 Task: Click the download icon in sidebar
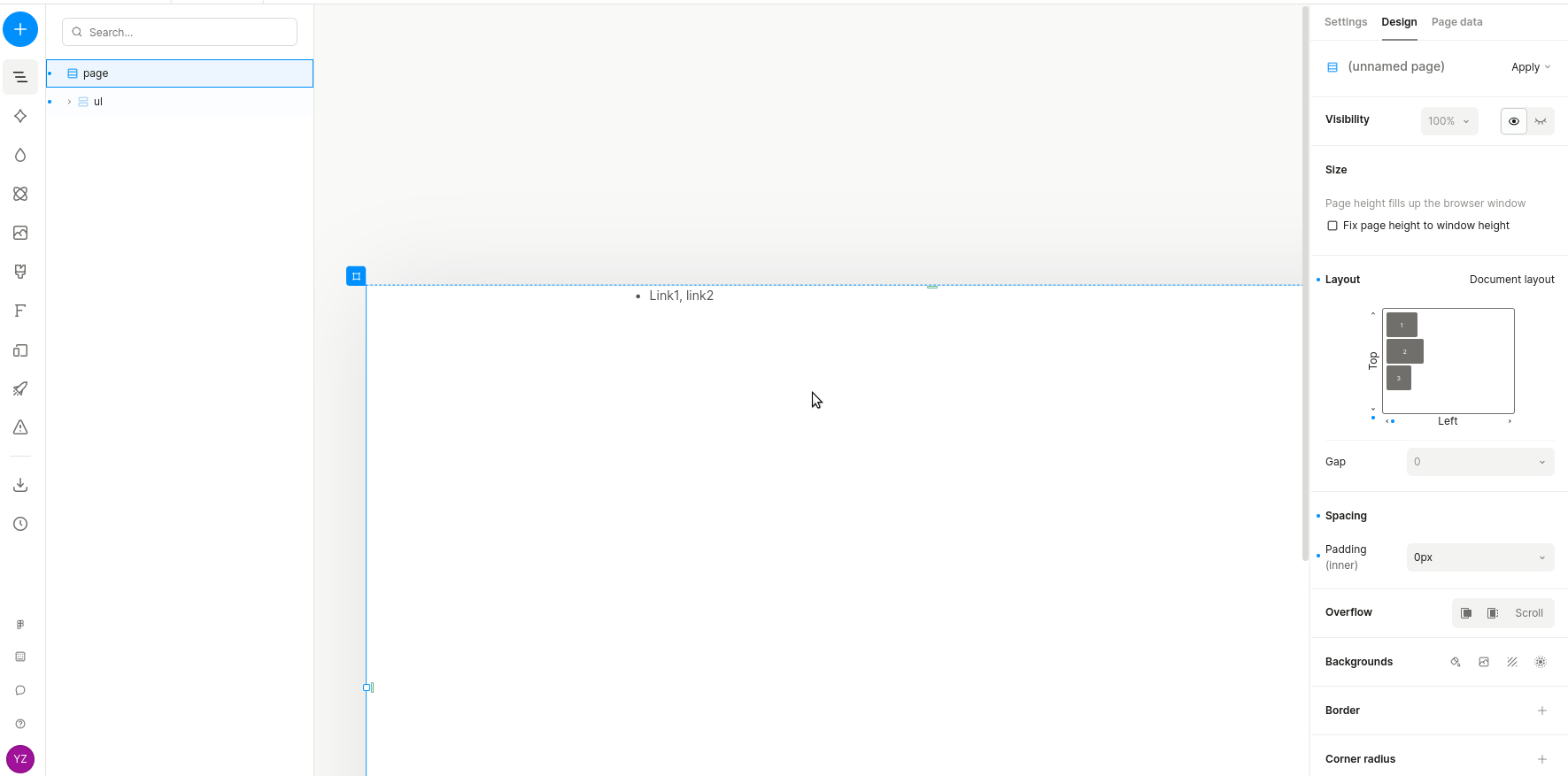click(20, 485)
